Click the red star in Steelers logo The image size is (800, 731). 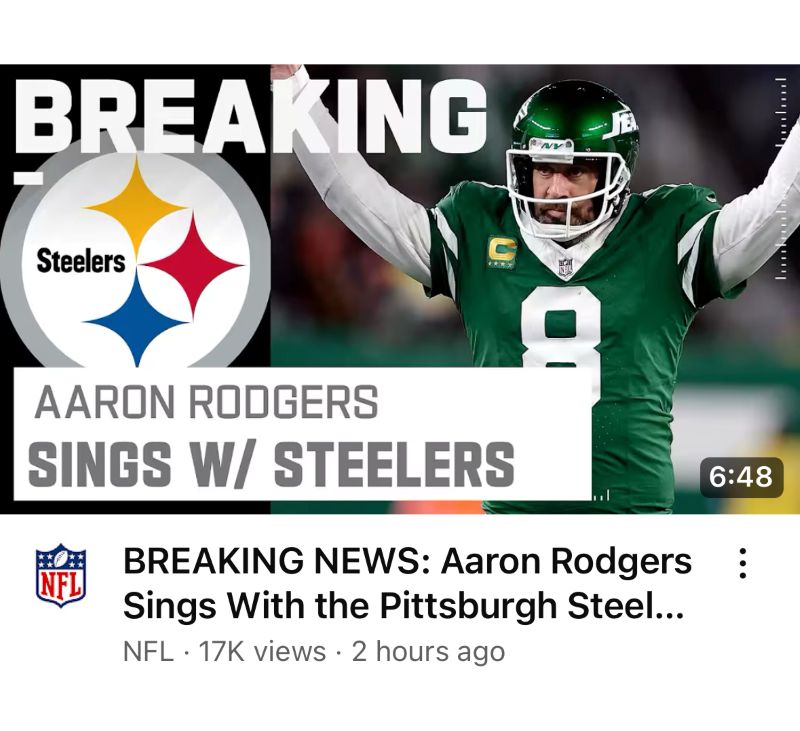(192, 265)
